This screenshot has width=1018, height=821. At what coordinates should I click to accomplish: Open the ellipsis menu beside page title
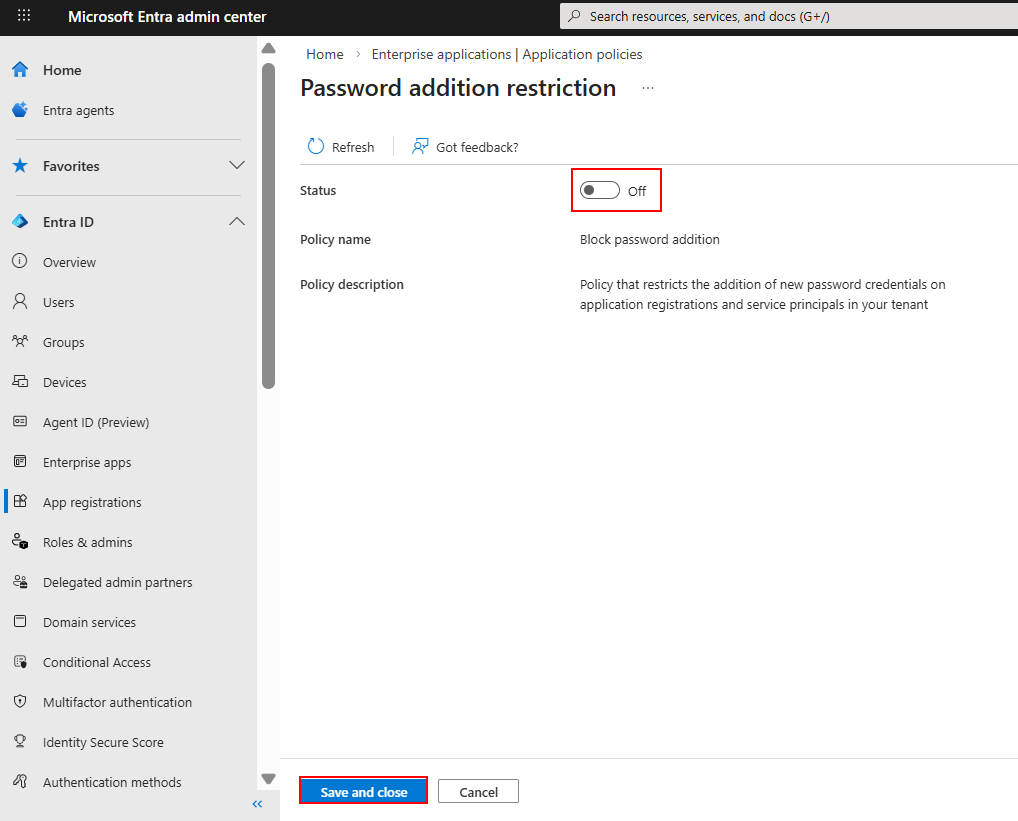pos(648,88)
